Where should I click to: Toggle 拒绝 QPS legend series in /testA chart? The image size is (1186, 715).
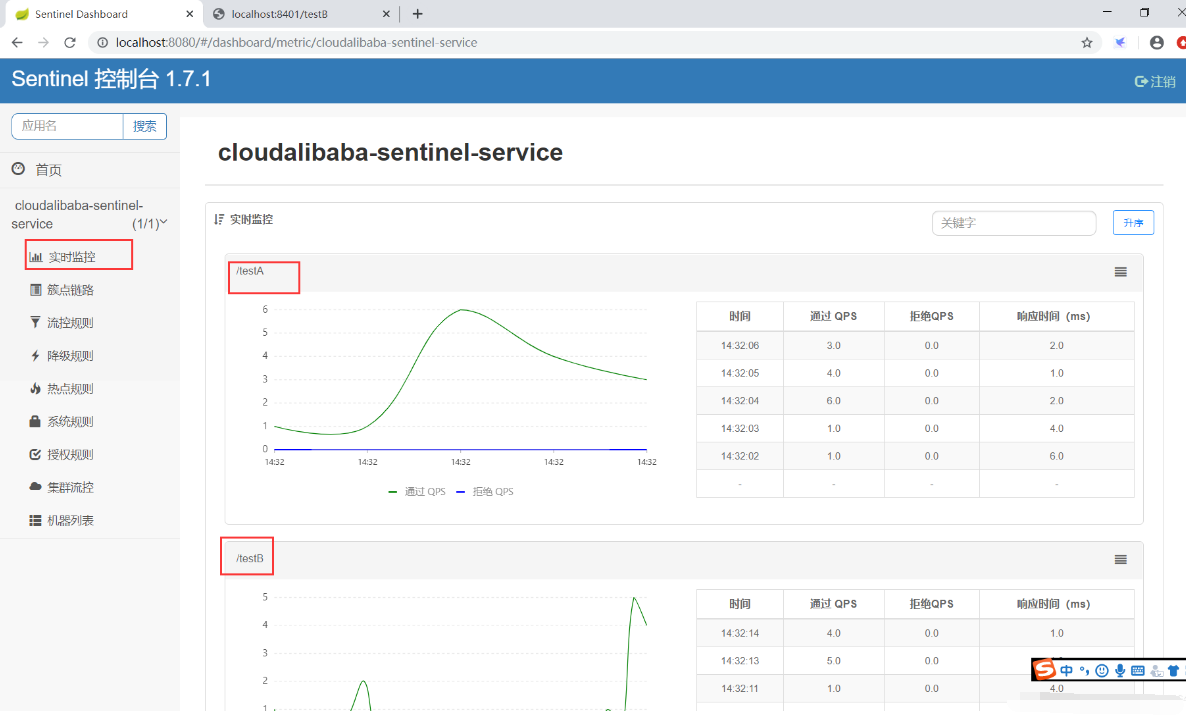pos(485,492)
